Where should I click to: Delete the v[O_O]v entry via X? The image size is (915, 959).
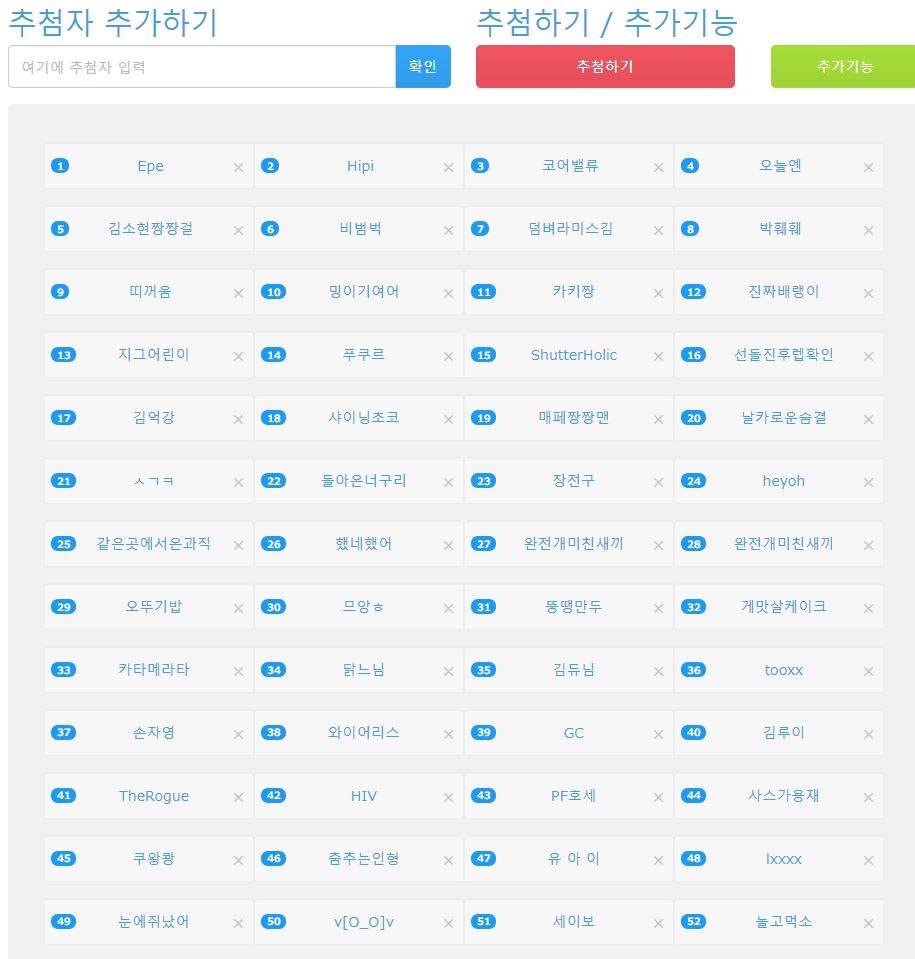coord(448,924)
